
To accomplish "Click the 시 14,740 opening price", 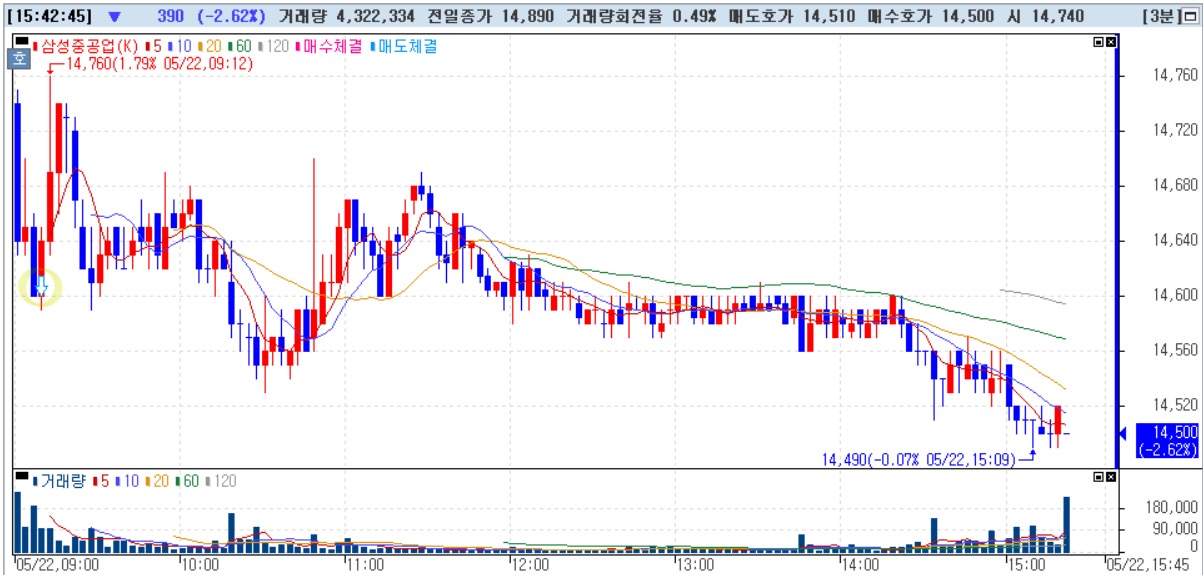I will tap(1044, 17).
